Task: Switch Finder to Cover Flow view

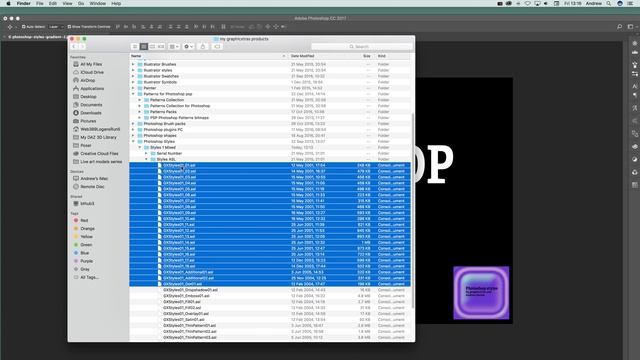Action: click(x=161, y=47)
